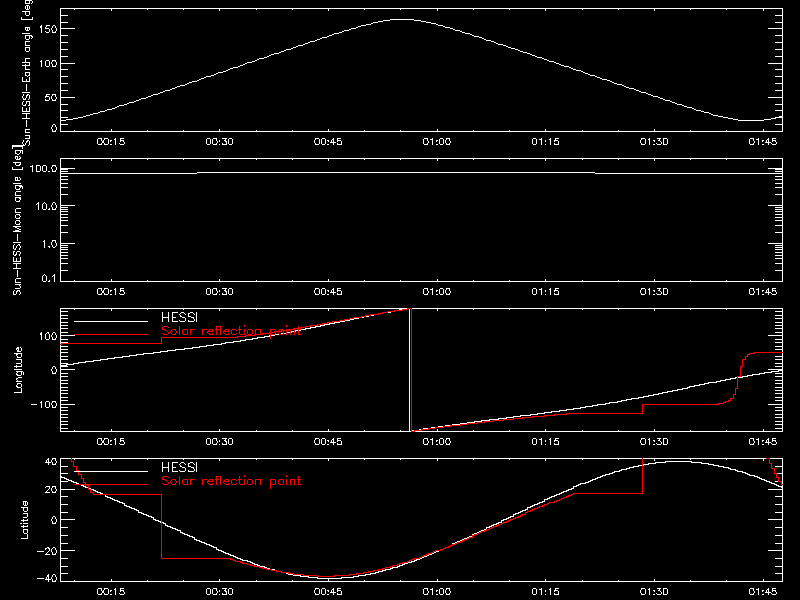
Task: Click red legend line sample in Longitude plot
Action: tap(111, 335)
